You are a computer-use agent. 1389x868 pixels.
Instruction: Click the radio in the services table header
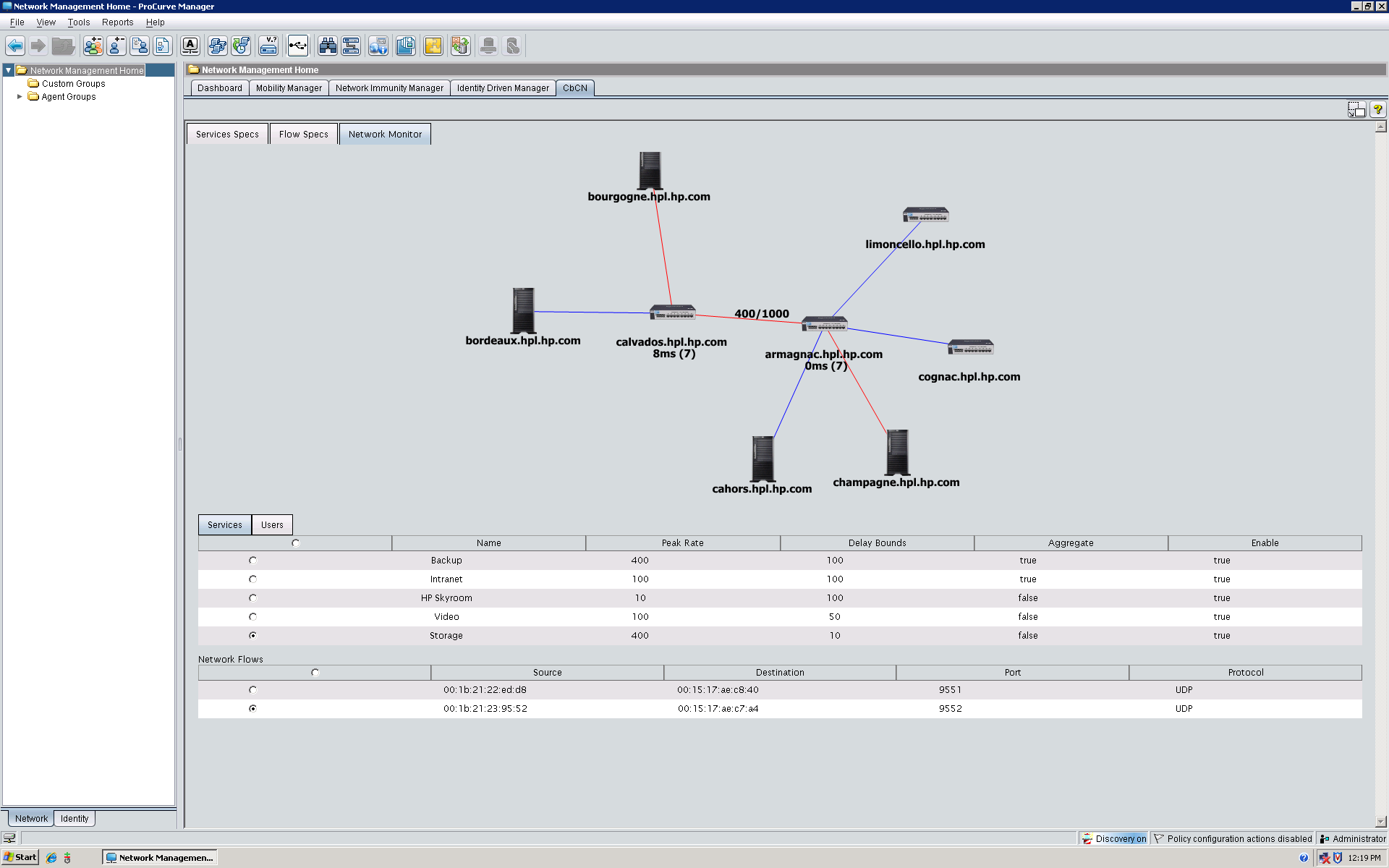tap(295, 543)
